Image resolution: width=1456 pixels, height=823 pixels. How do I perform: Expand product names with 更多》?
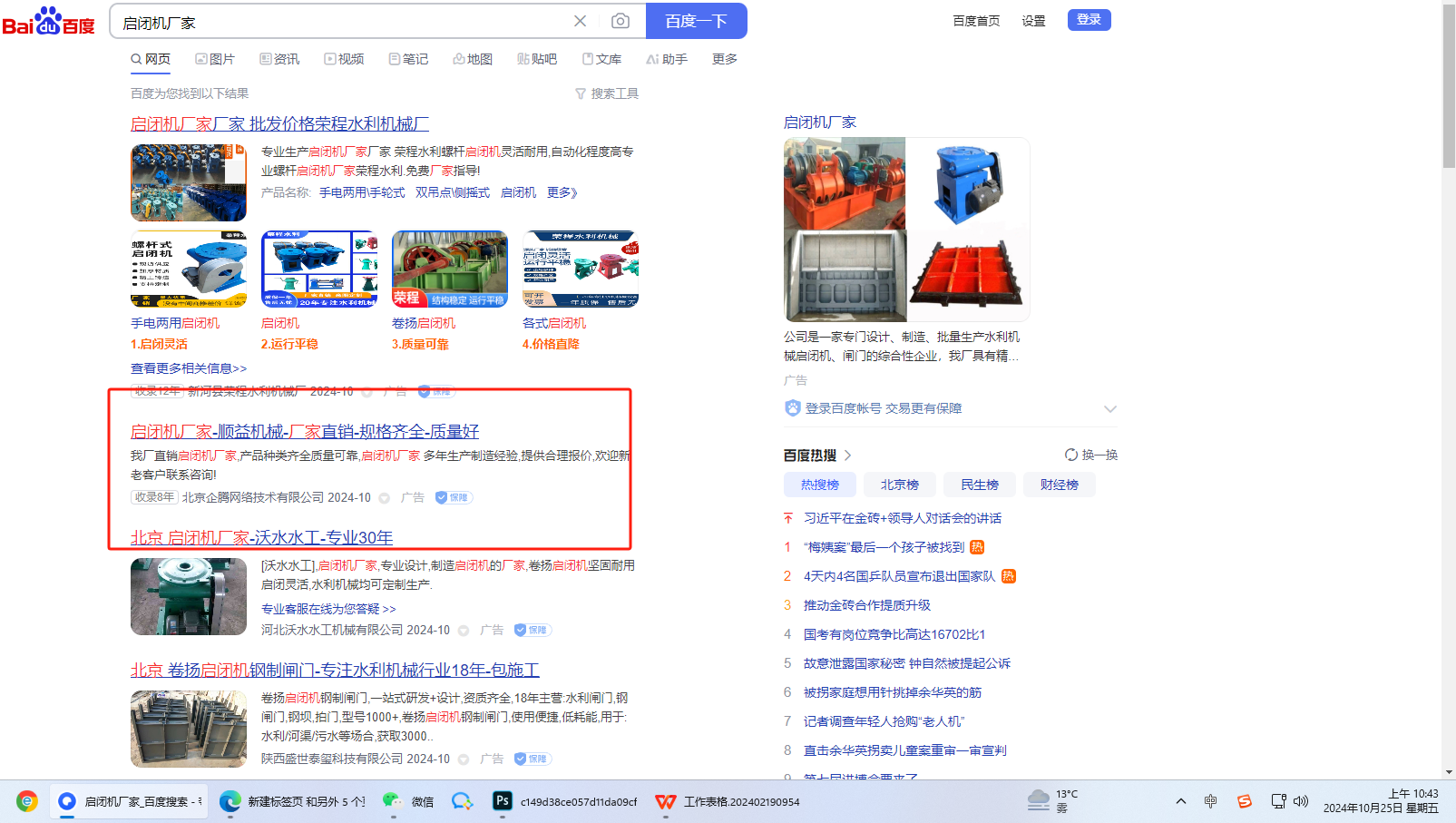pyautogui.click(x=562, y=192)
